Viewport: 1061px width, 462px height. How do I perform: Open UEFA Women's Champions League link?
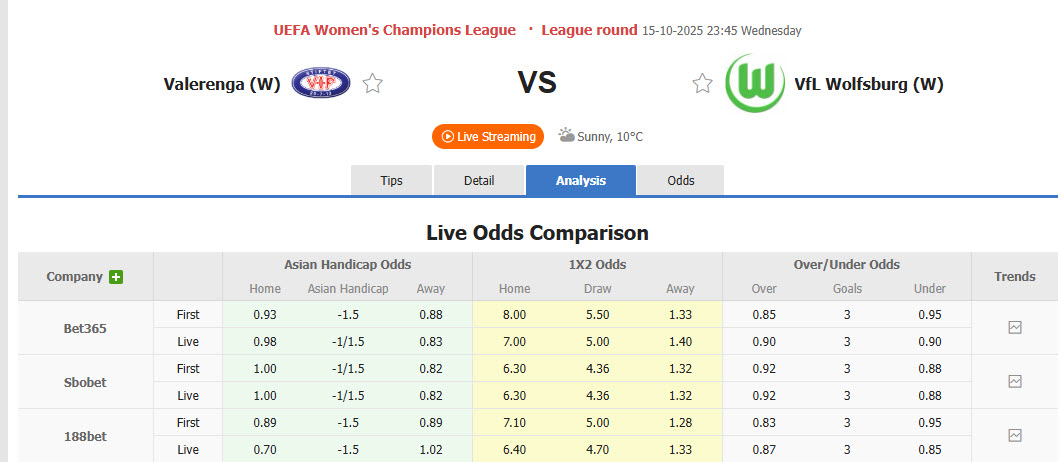click(395, 30)
